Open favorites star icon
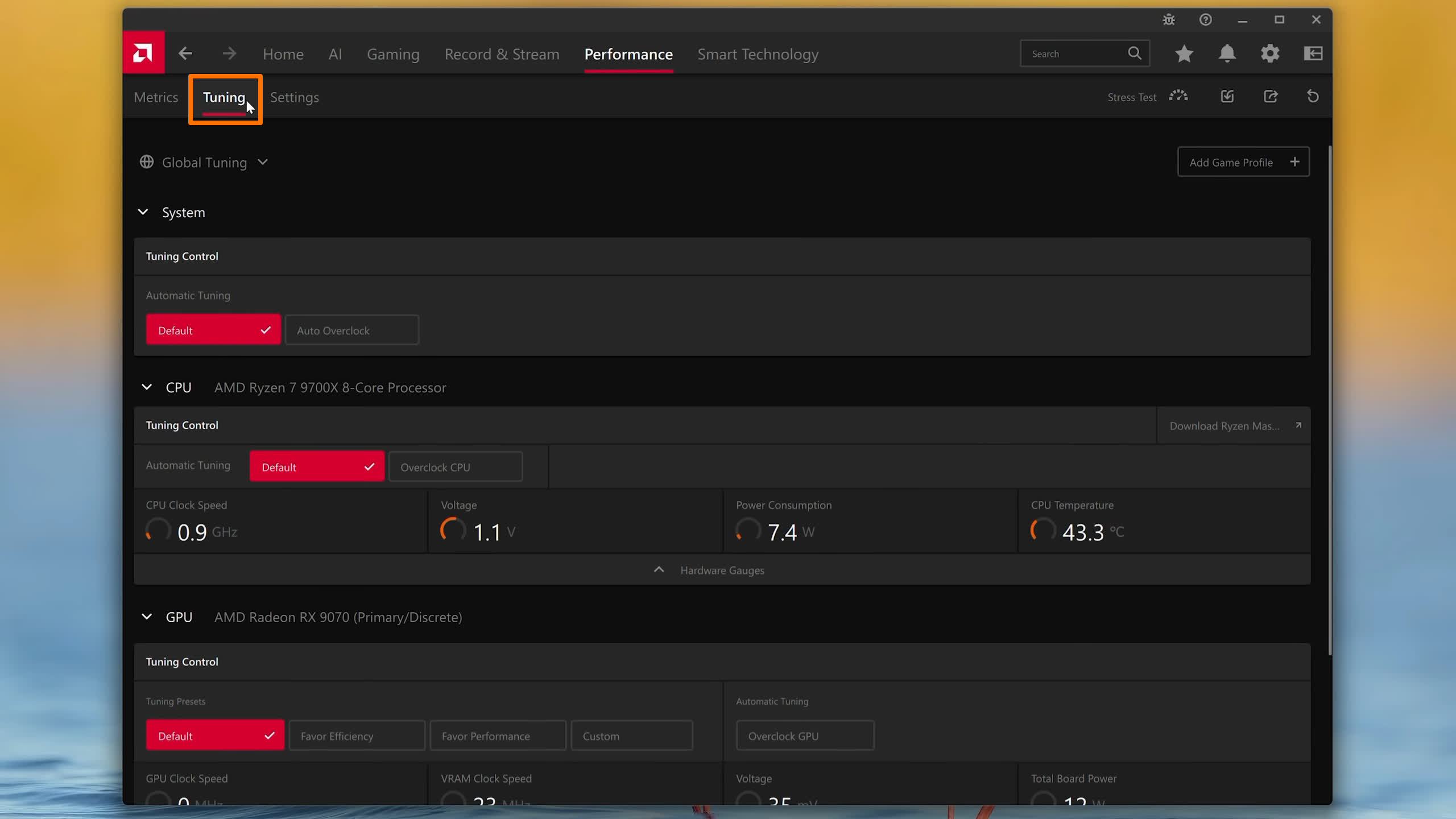 click(1185, 53)
